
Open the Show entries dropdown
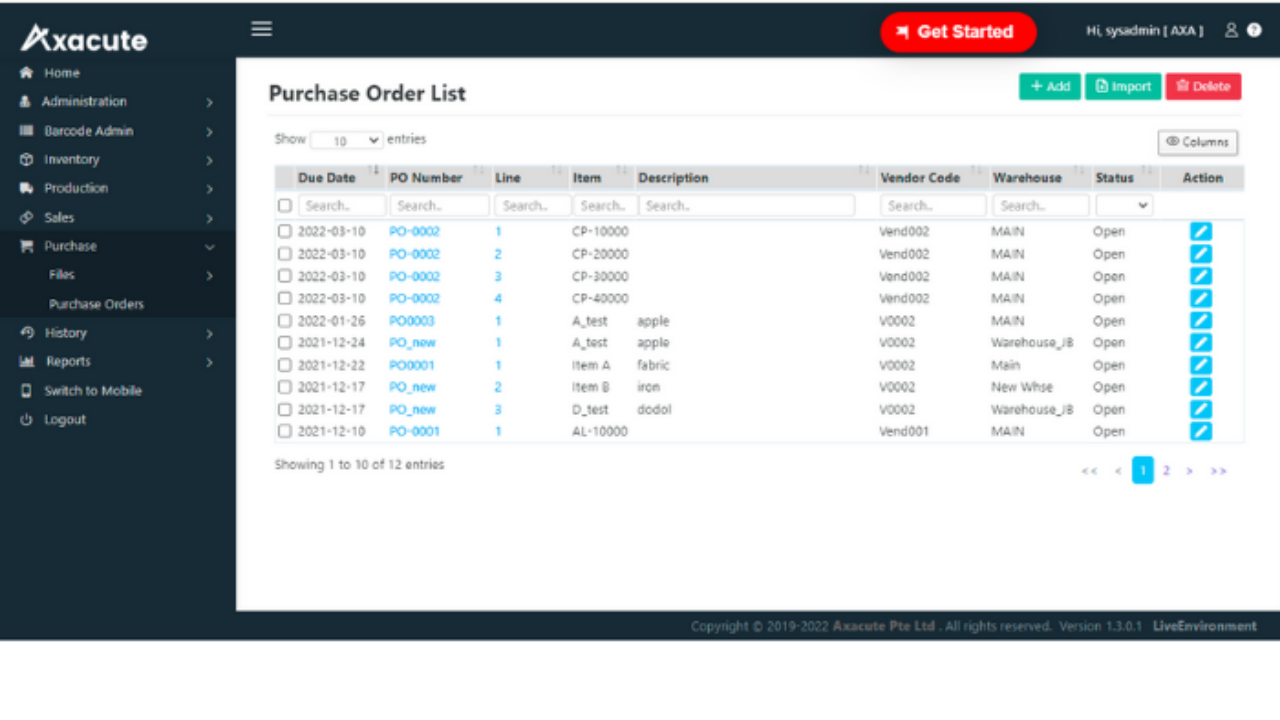point(346,141)
